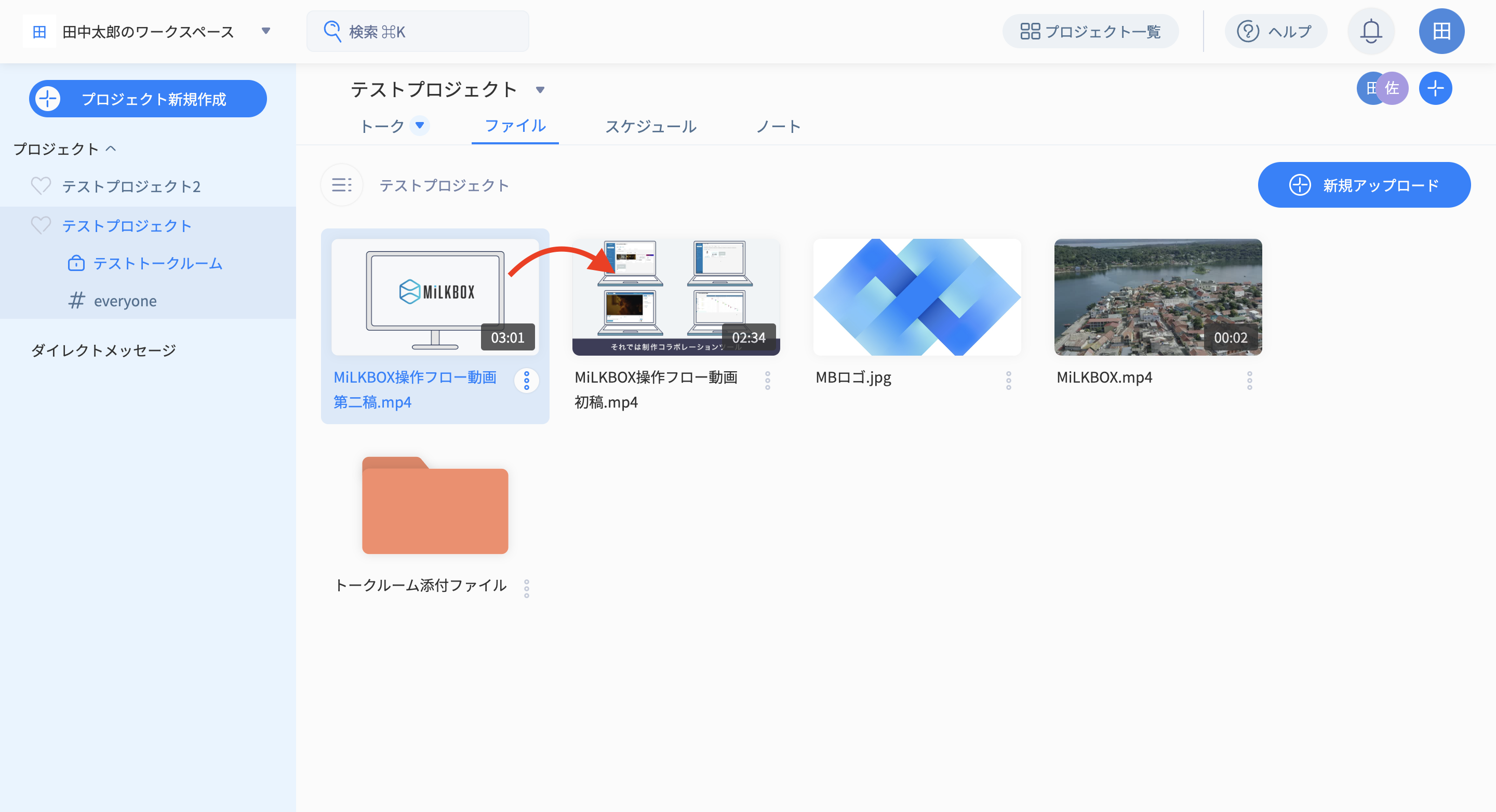Open options for 初稿.mp4 file
1496x812 pixels.
coord(767,380)
